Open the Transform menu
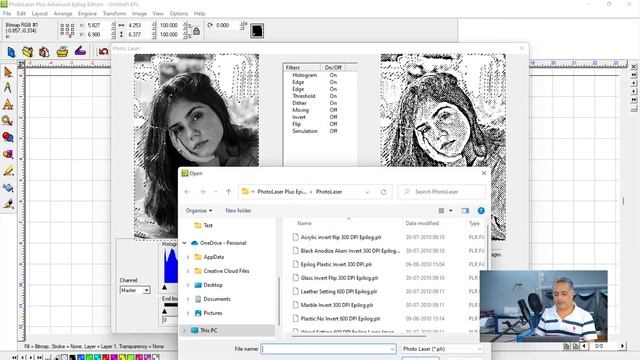This screenshot has width=640, height=360. (114, 13)
